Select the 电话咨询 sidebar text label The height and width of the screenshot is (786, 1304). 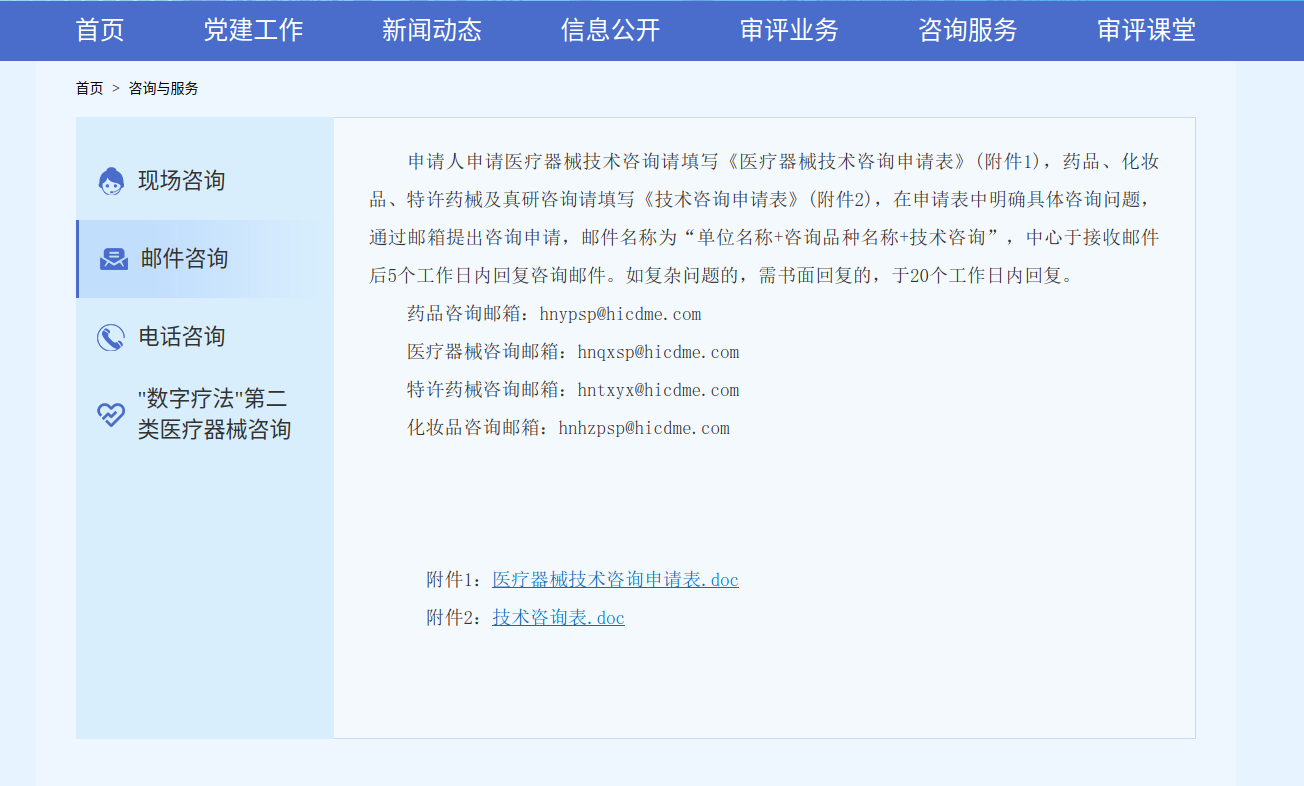181,337
